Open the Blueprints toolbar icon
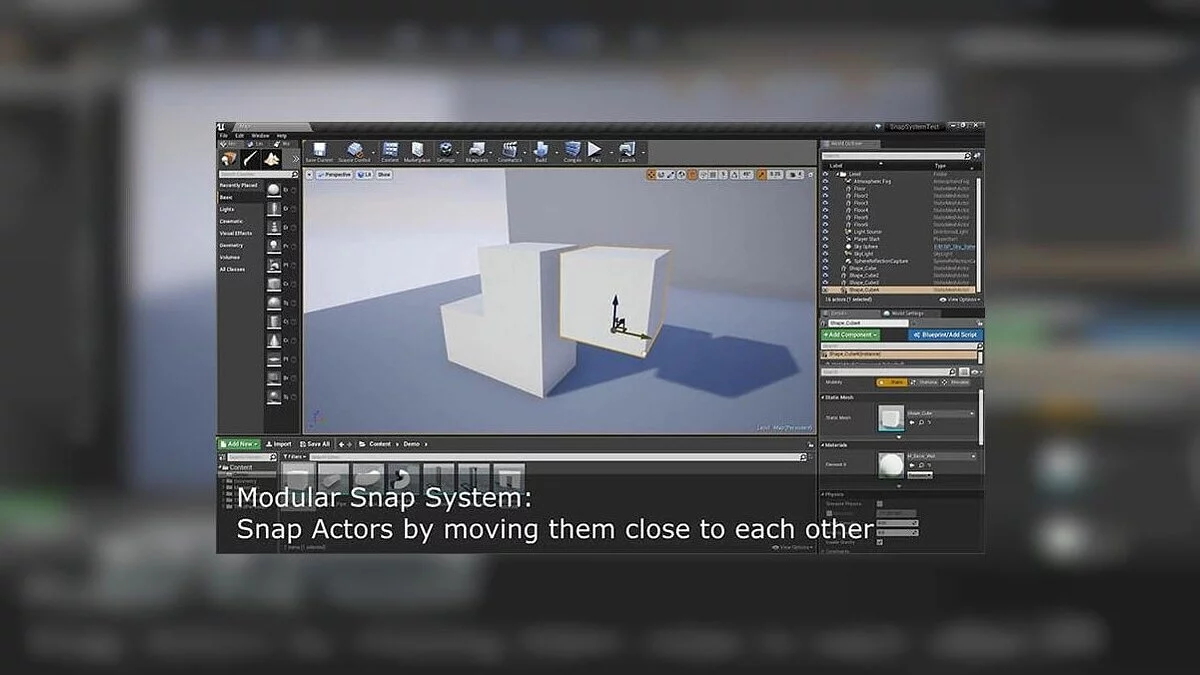The image size is (1200, 675). point(477,151)
